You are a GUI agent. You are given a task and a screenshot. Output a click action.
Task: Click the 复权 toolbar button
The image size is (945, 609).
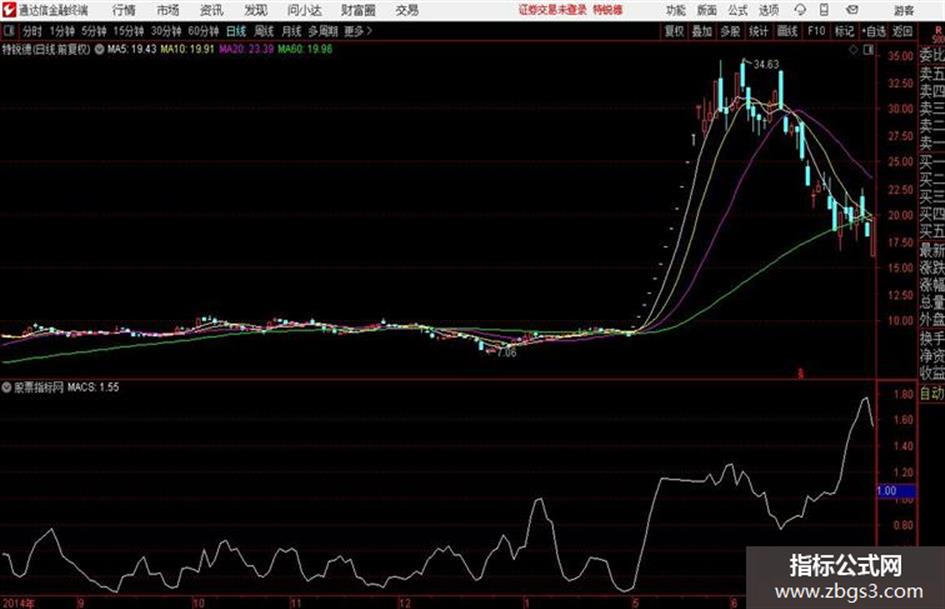674,31
